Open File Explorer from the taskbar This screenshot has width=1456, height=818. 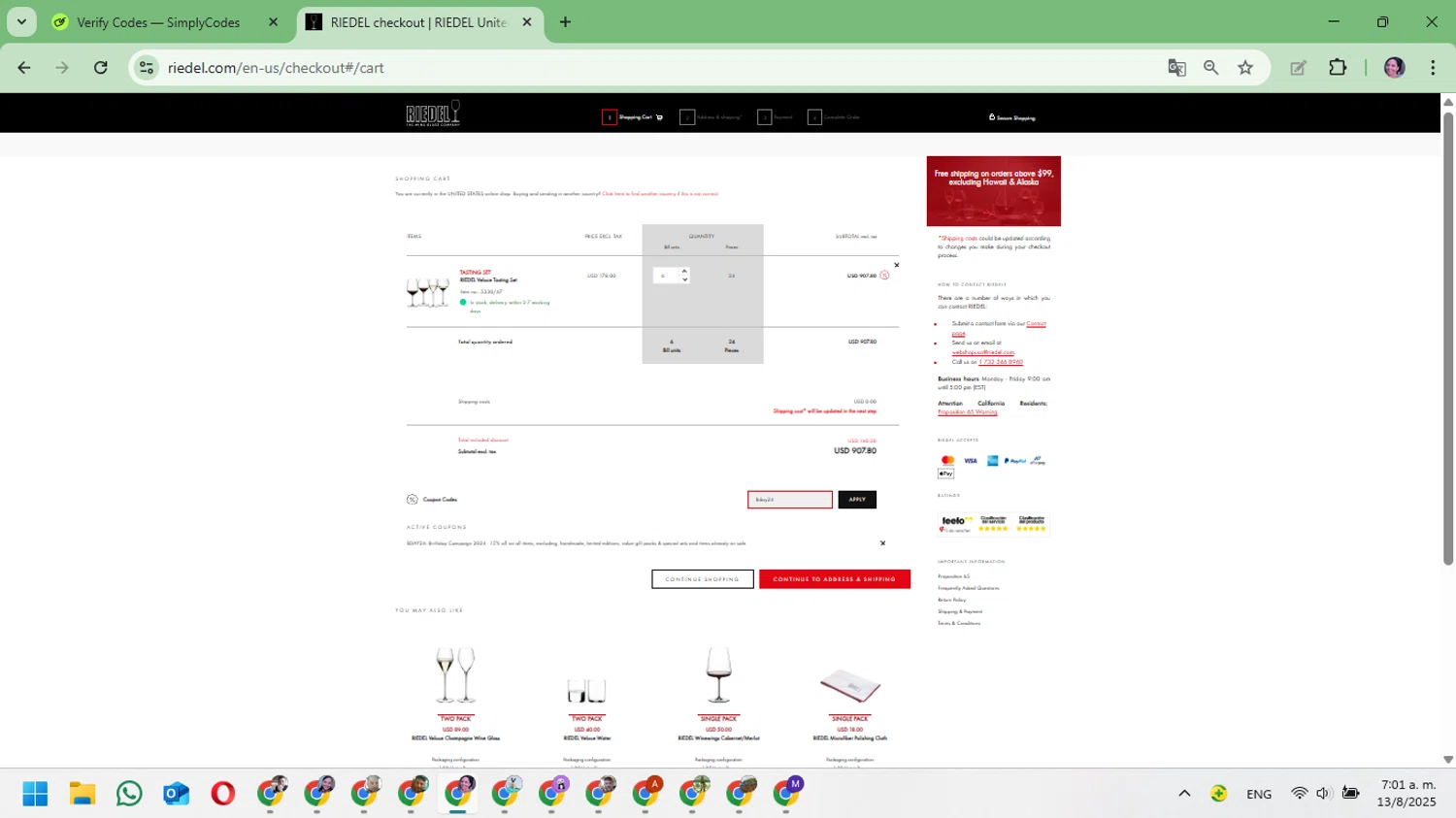(x=83, y=794)
